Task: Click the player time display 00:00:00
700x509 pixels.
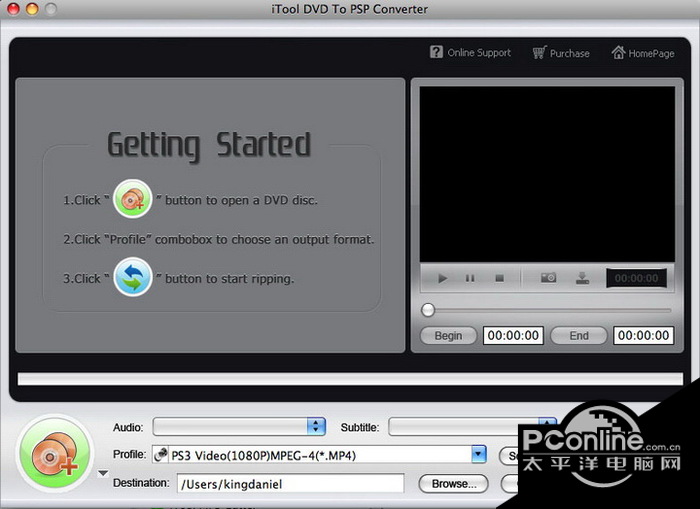Action: coord(636,278)
